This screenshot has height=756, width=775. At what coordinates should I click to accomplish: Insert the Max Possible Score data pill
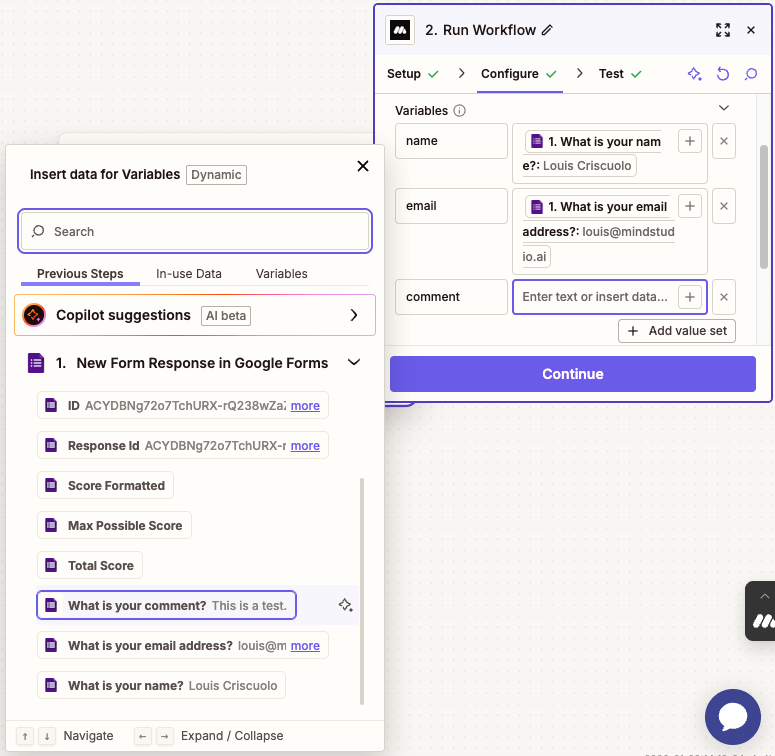114,525
